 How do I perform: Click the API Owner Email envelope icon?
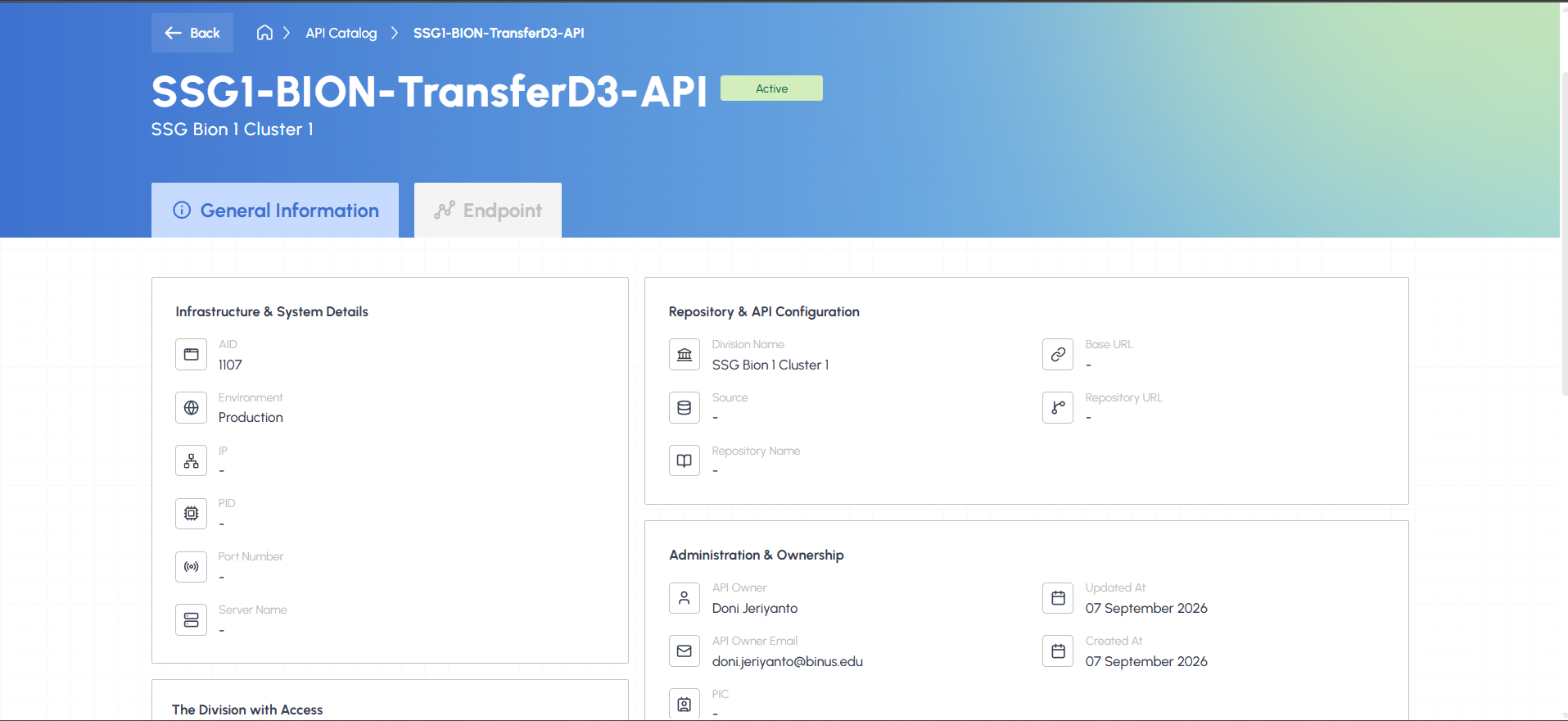685,651
